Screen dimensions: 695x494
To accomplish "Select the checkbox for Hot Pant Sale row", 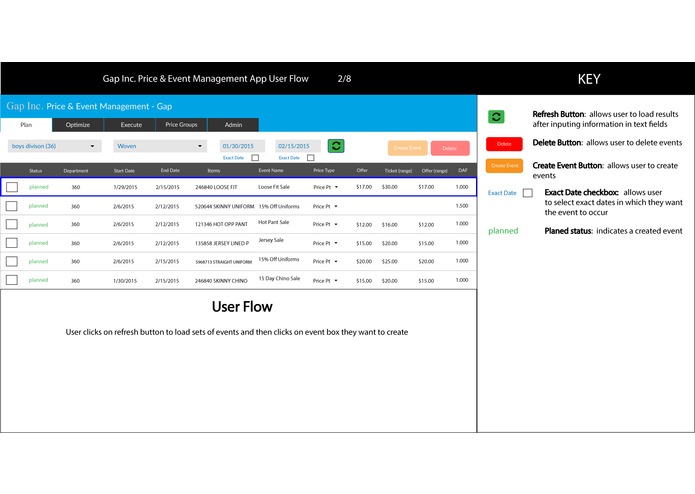I will (12, 224).
